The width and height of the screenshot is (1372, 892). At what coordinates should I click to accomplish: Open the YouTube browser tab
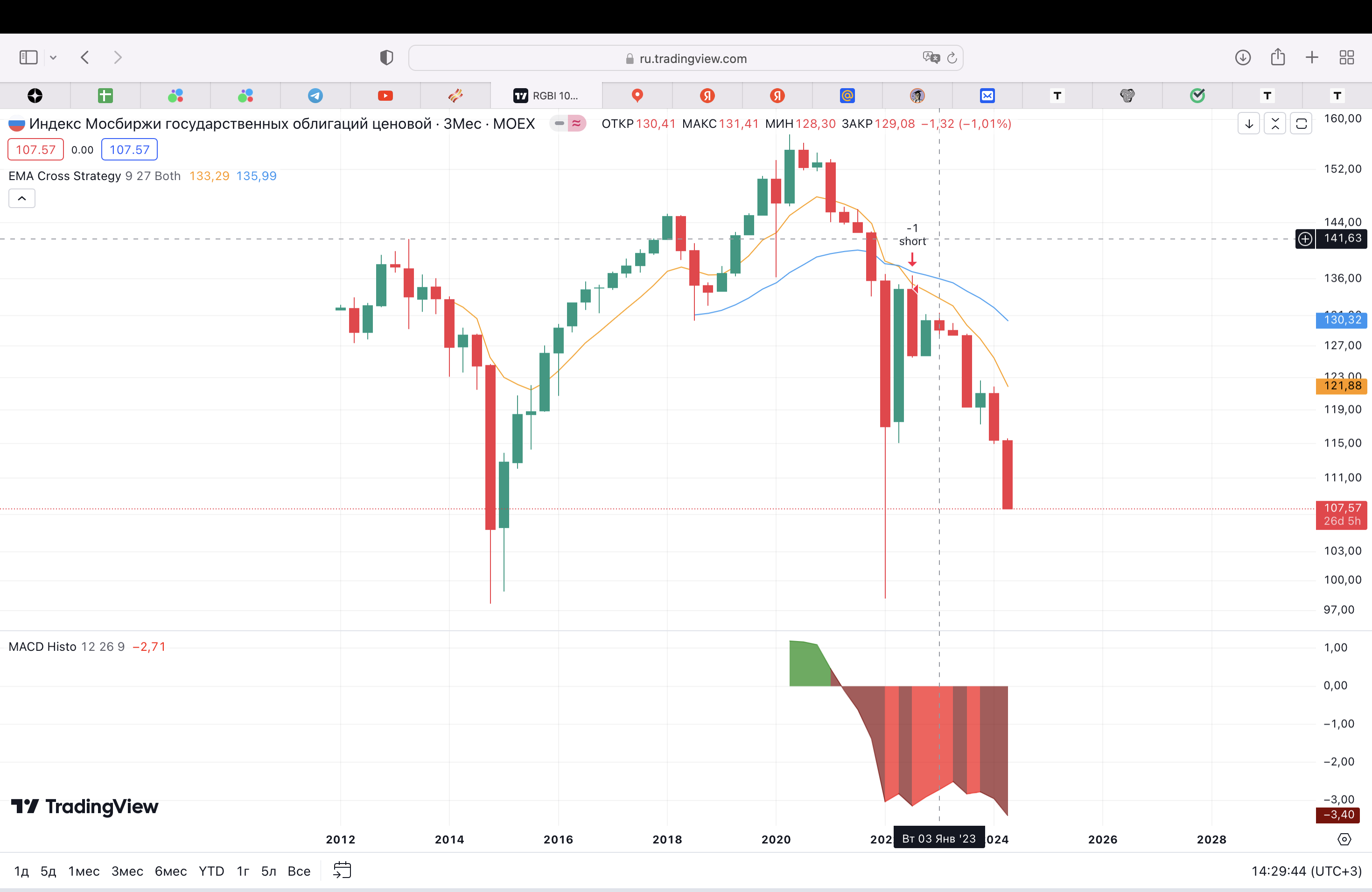(385, 96)
